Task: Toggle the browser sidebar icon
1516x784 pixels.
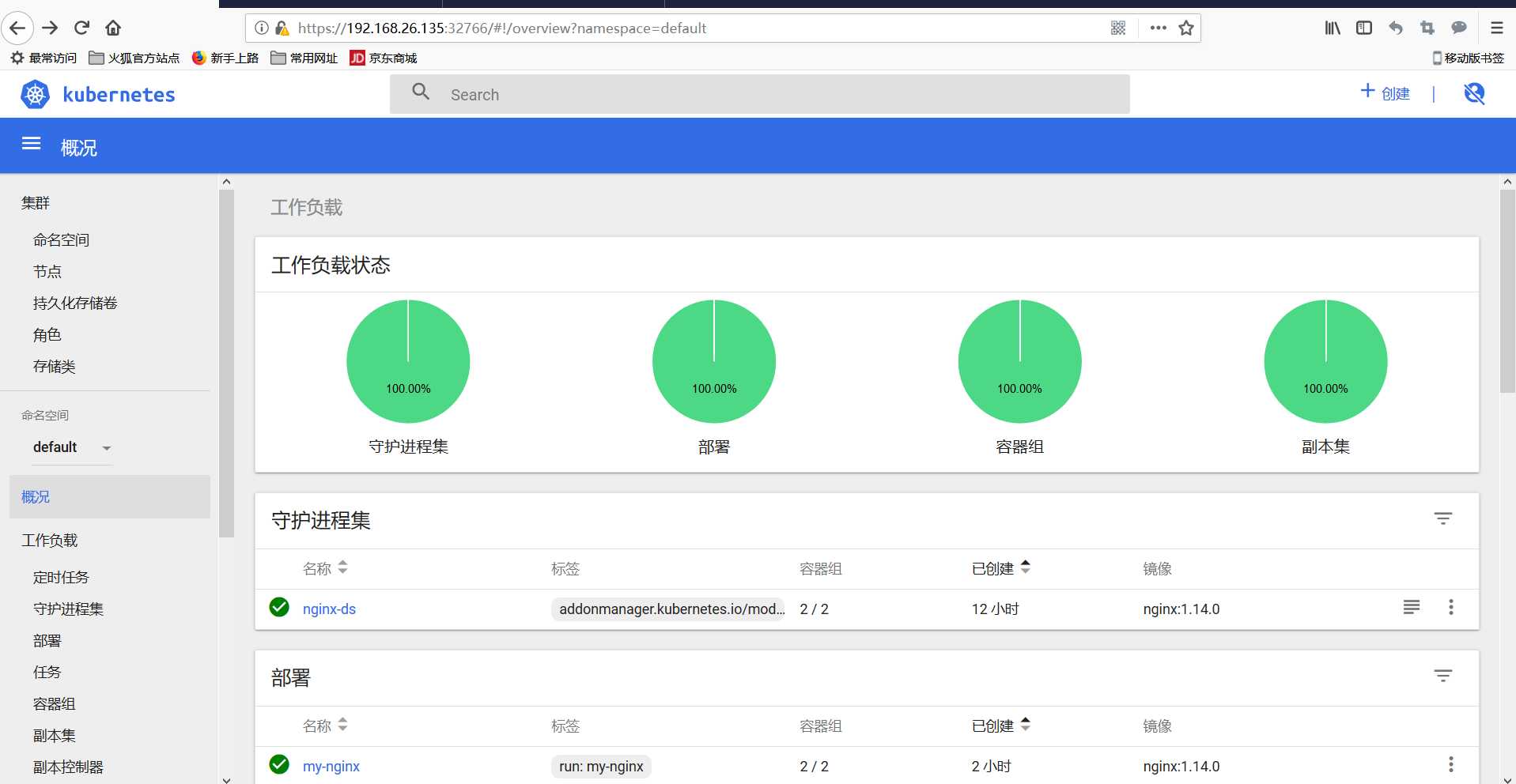Action: (x=1364, y=28)
